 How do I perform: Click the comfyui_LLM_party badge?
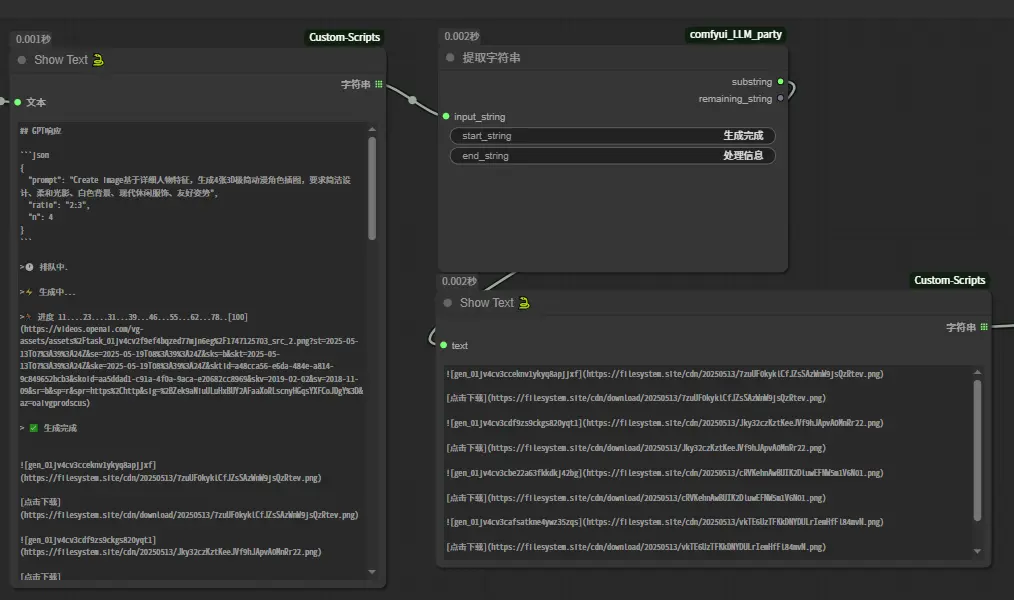(x=735, y=34)
